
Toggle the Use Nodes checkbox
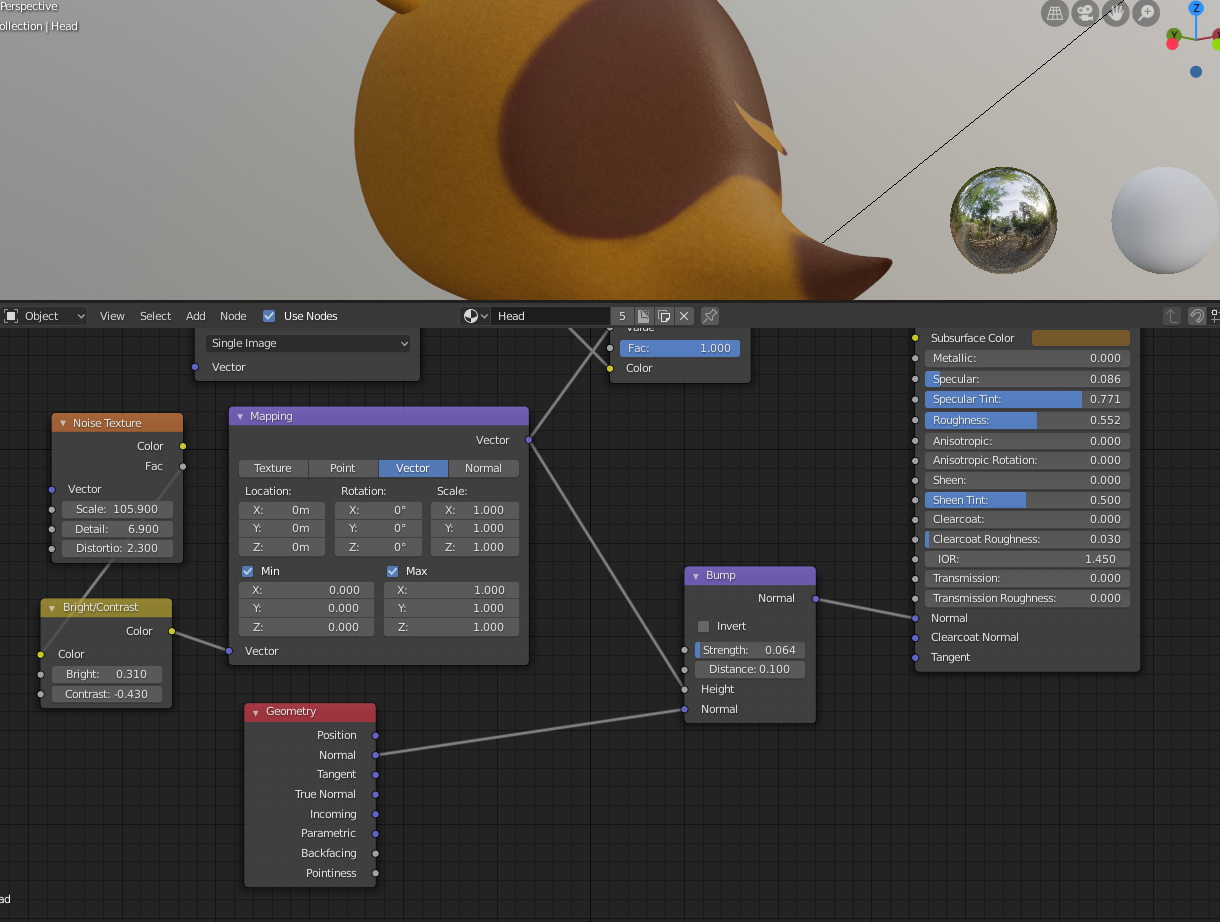(269, 316)
